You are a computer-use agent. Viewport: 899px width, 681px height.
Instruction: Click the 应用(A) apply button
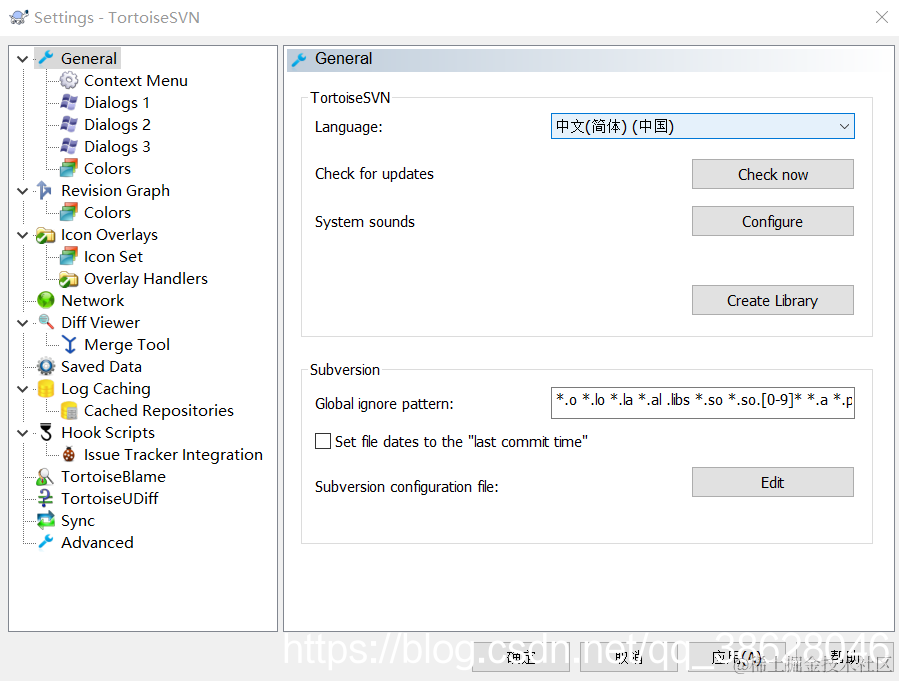tap(737, 657)
